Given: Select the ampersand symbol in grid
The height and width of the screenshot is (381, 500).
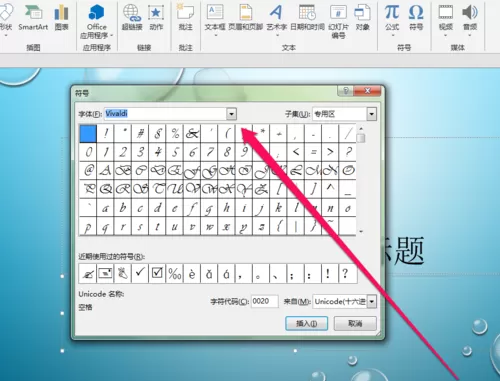Looking at the screenshot, I should 192,133.
